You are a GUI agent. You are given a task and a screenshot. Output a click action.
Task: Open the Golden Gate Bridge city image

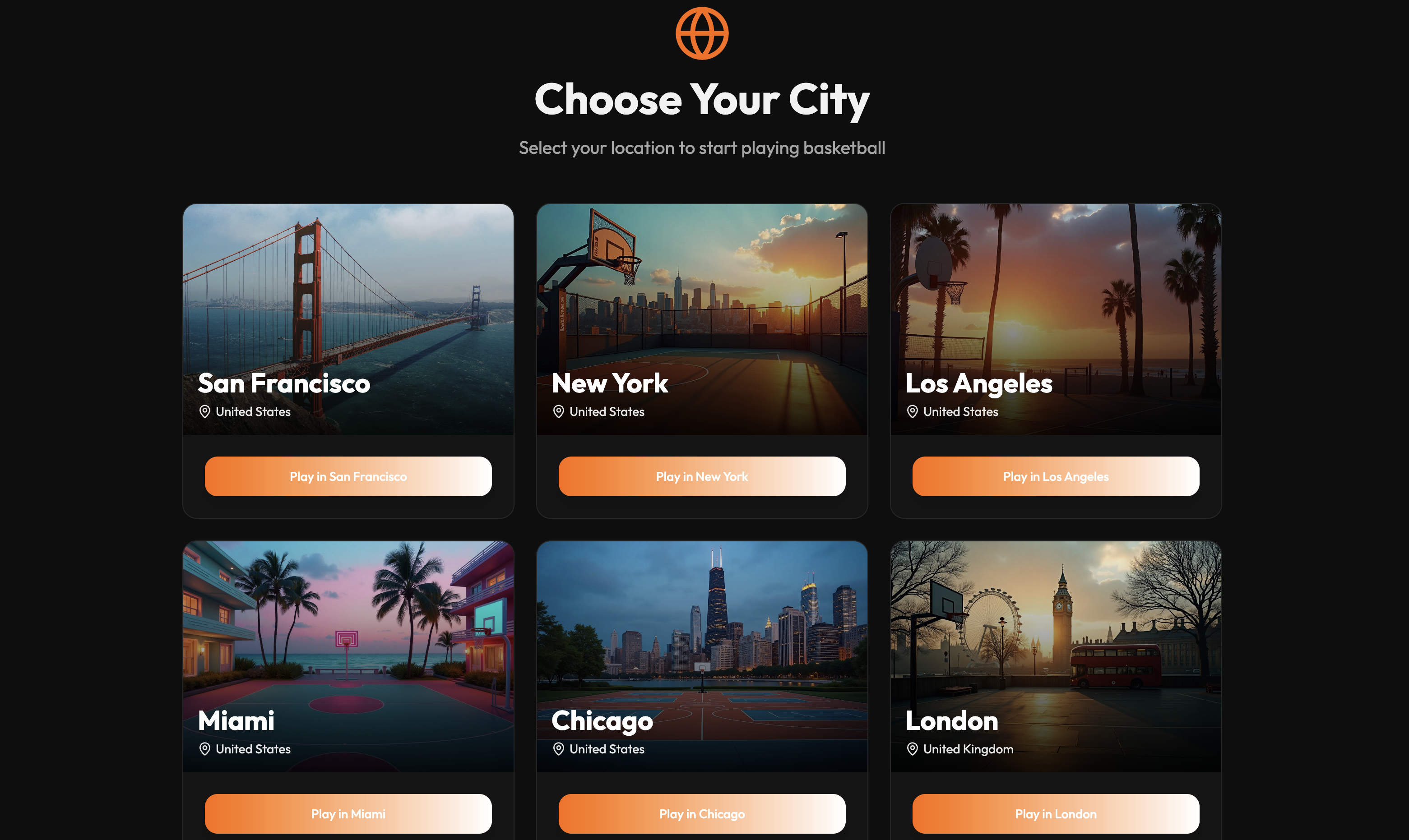pos(348,319)
